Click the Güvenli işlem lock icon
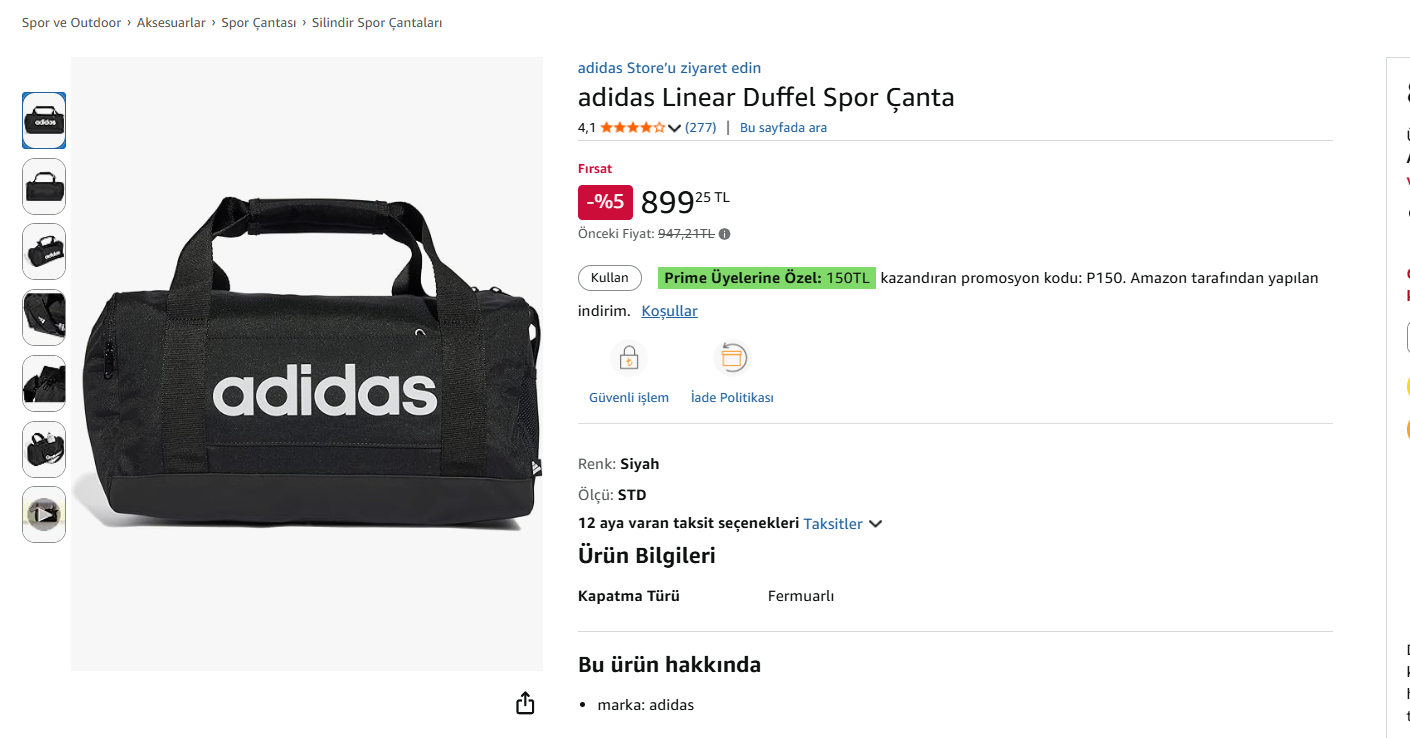The image size is (1410, 738). (629, 358)
